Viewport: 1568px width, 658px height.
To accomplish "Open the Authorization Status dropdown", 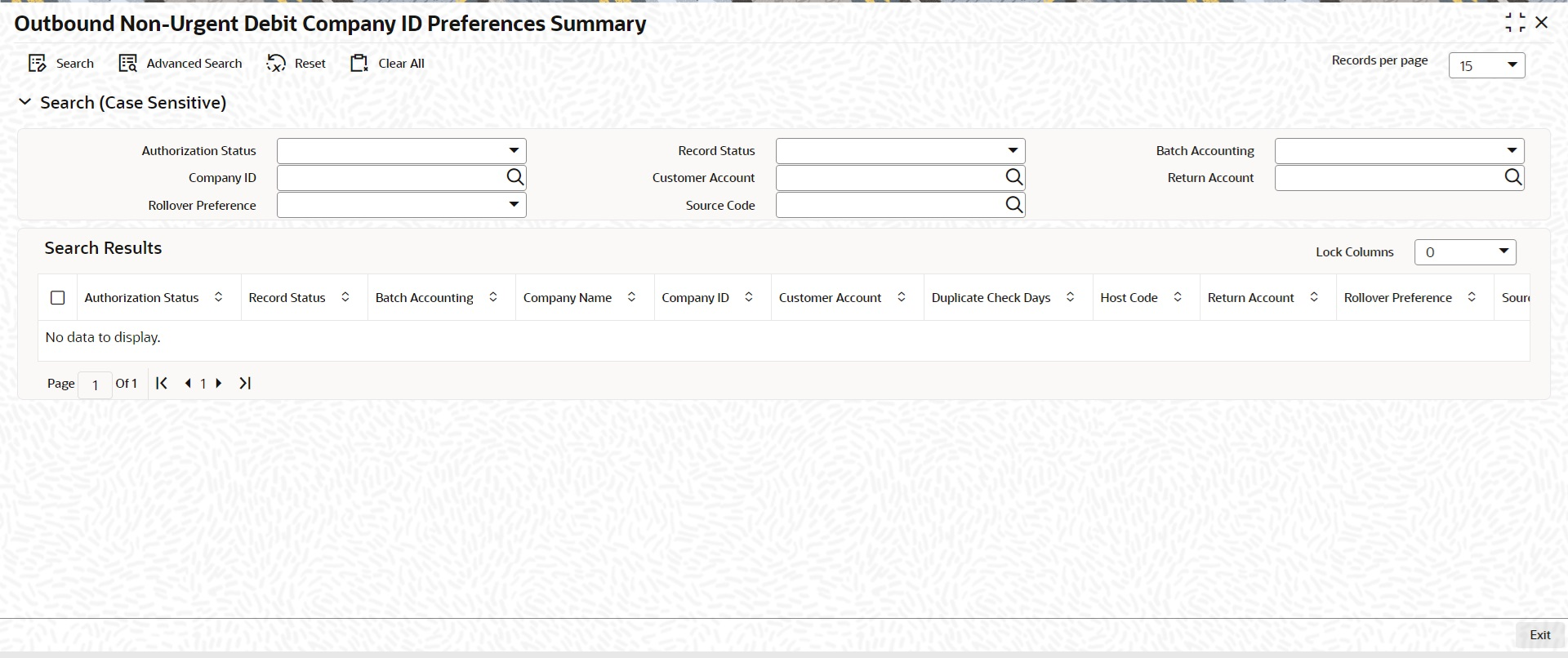I will click(402, 151).
